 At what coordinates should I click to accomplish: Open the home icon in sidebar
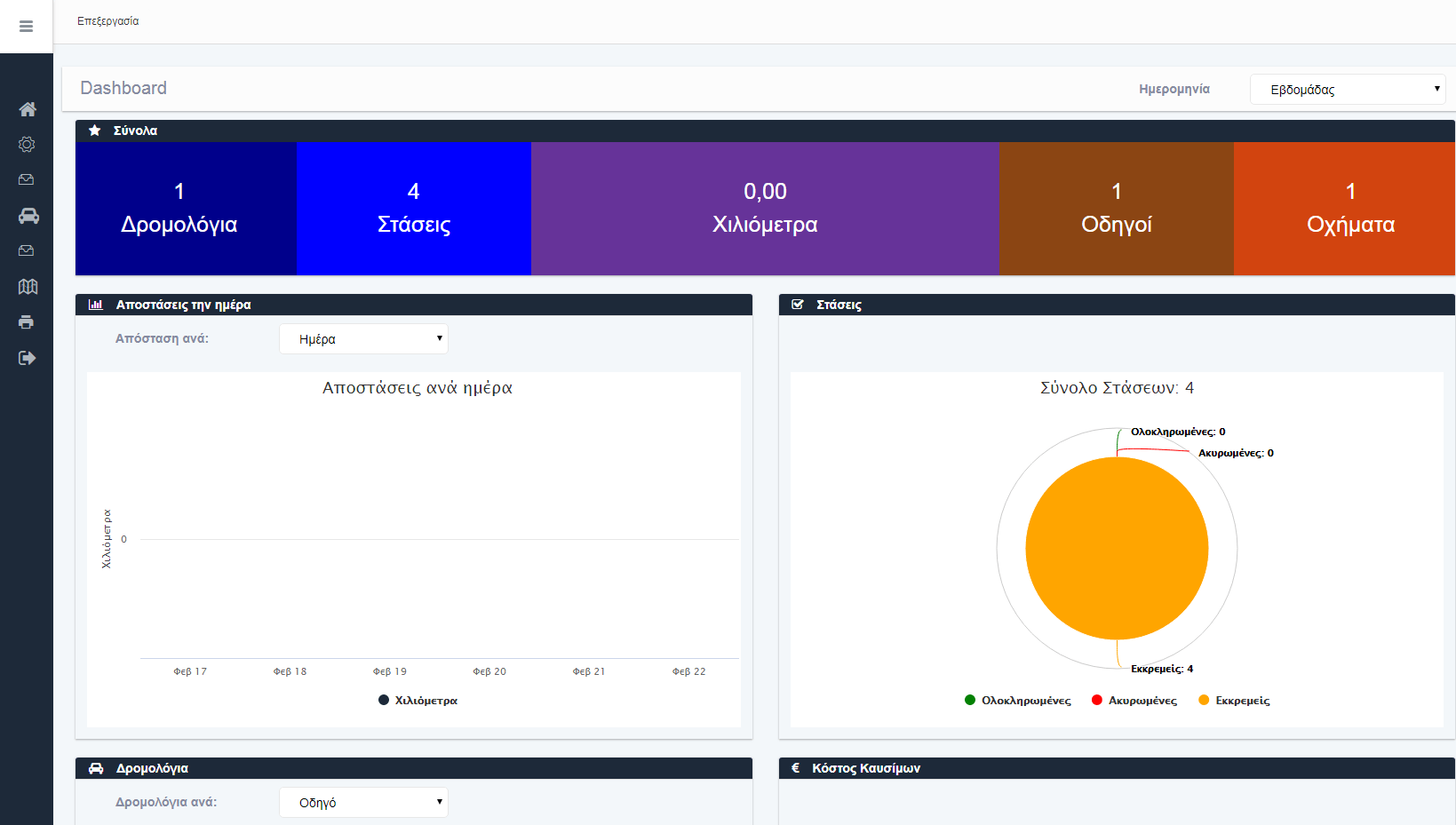pos(28,109)
